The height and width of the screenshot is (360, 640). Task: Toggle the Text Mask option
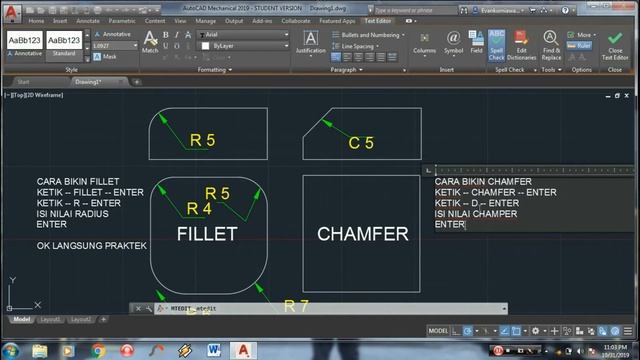(105, 57)
